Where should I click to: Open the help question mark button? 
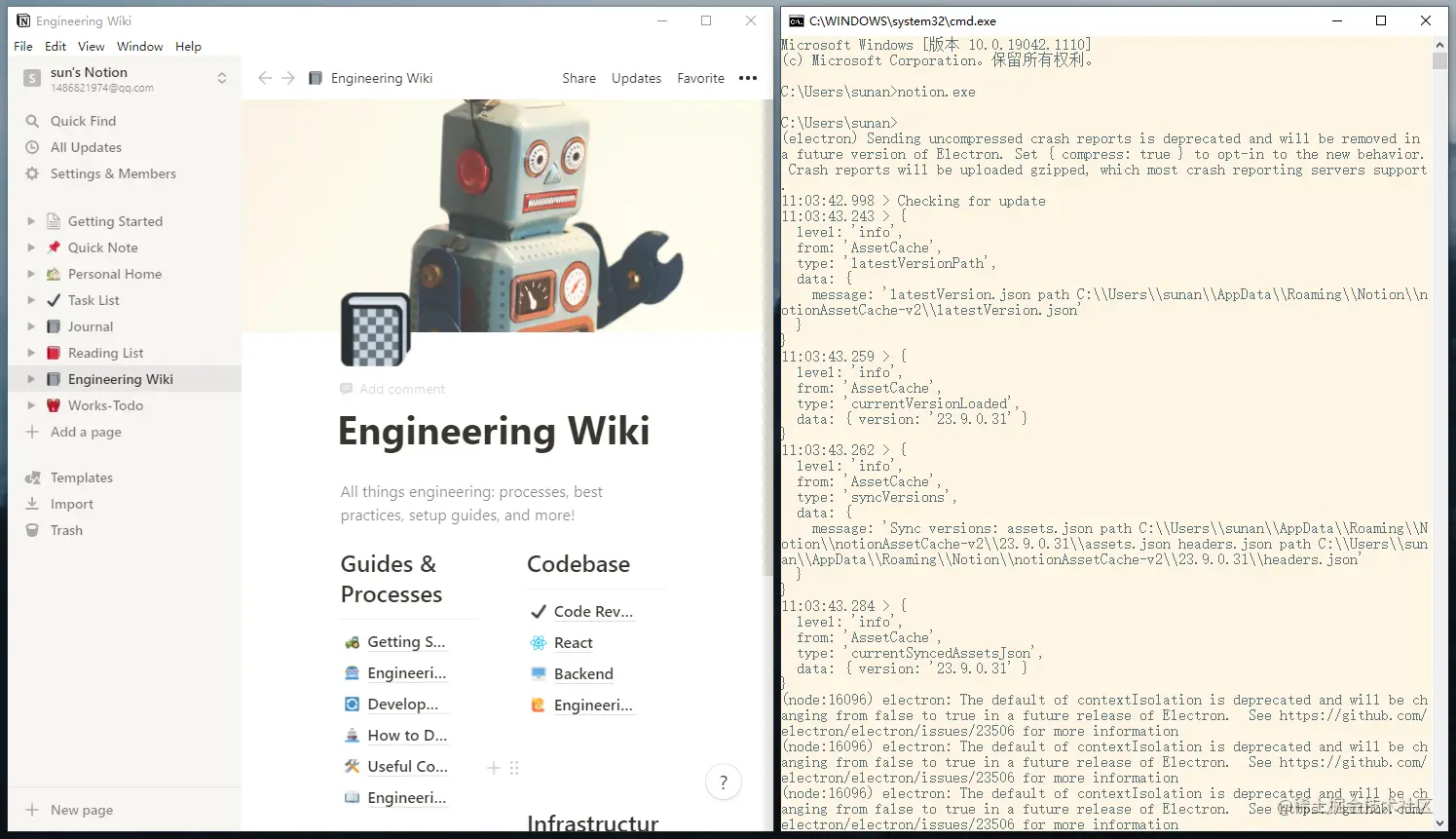(x=724, y=782)
